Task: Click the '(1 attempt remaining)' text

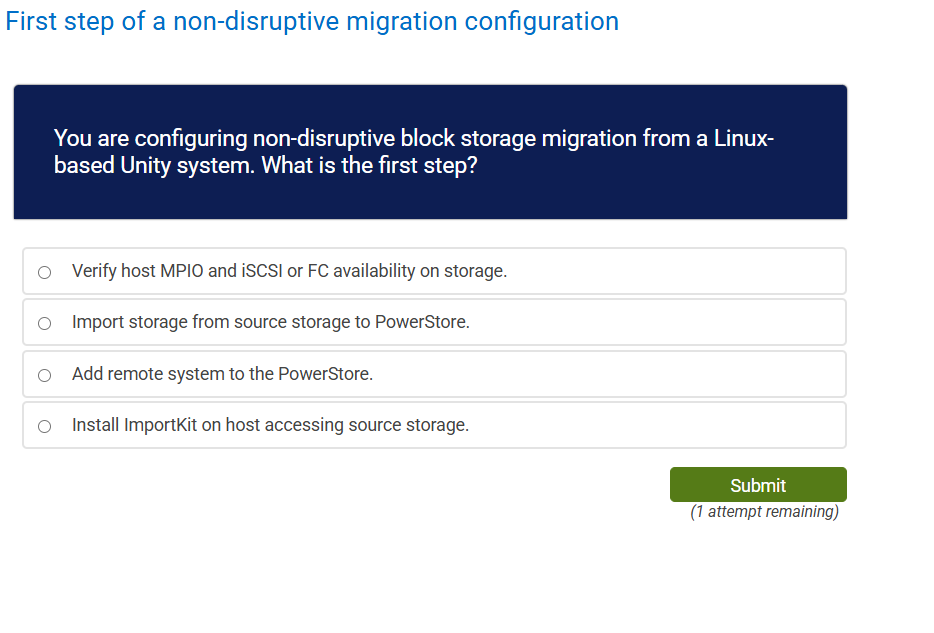Action: point(764,511)
